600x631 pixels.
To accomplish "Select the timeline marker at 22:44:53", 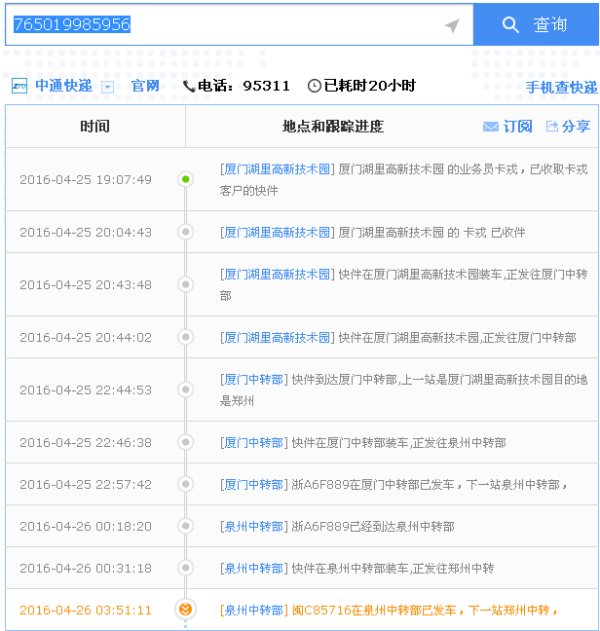I will point(185,390).
